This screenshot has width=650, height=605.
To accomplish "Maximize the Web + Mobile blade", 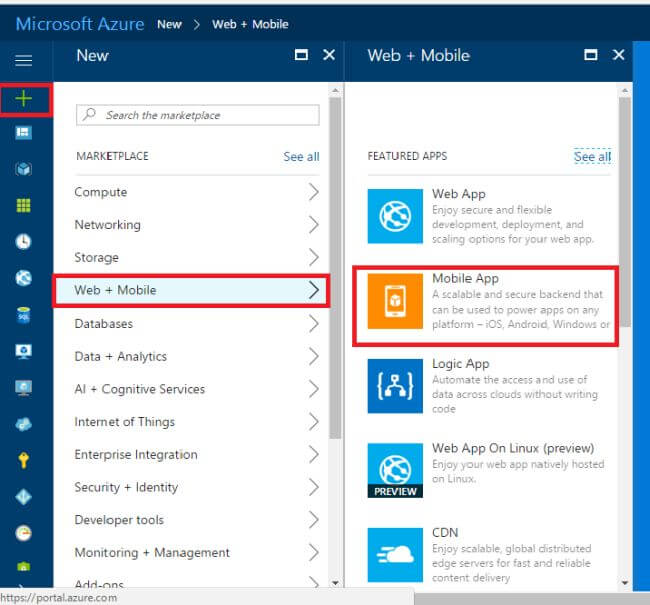I will pos(591,55).
